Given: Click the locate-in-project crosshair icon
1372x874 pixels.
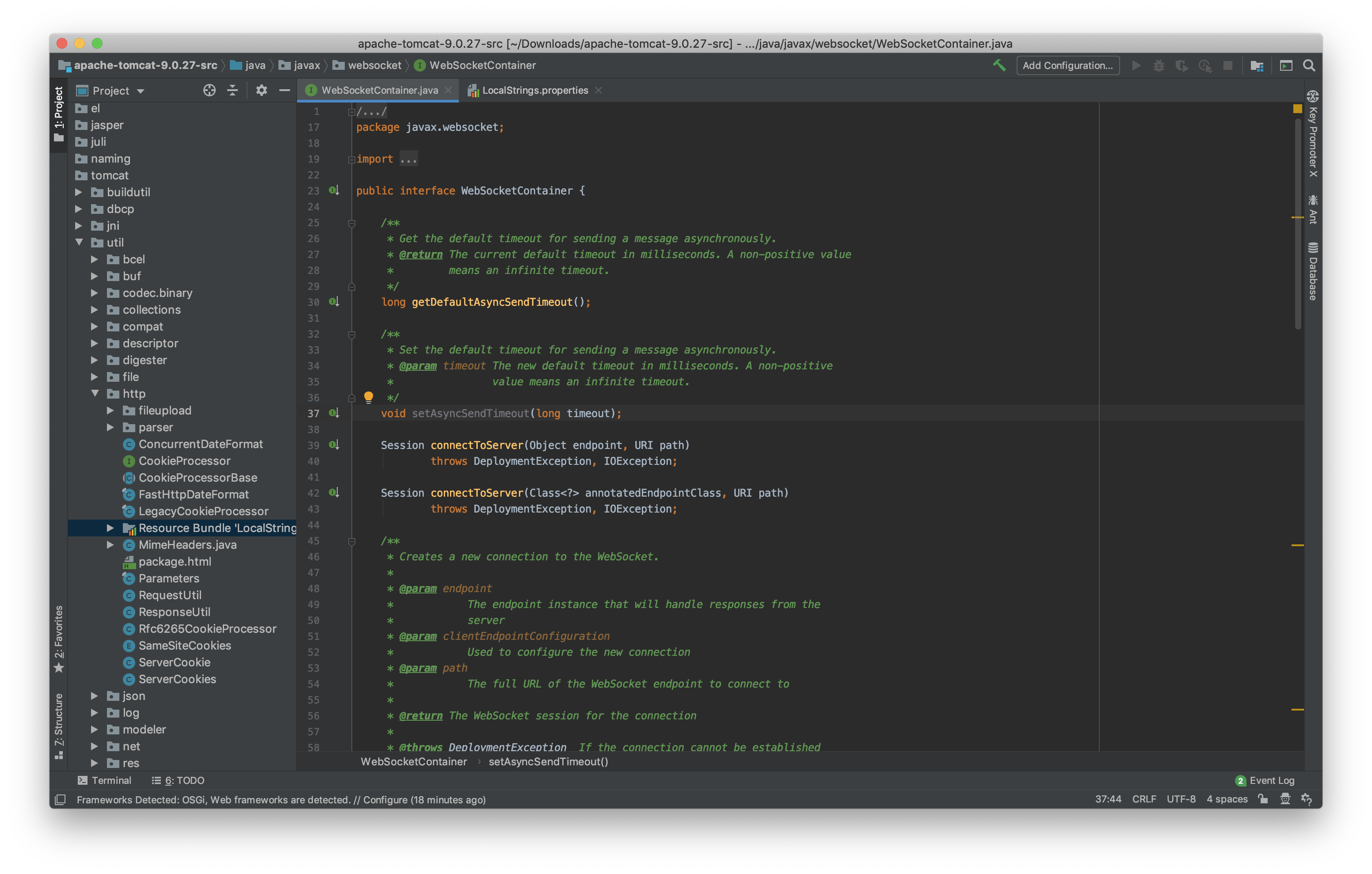Looking at the screenshot, I should coord(209,90).
